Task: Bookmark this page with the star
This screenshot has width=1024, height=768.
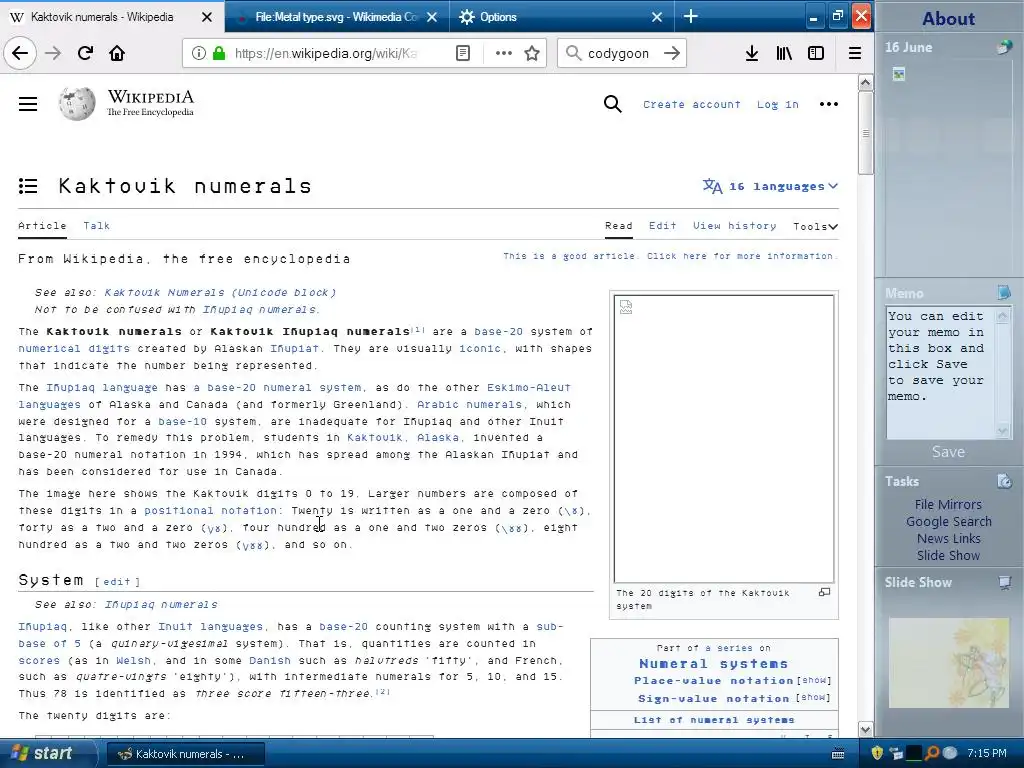Action: point(532,53)
